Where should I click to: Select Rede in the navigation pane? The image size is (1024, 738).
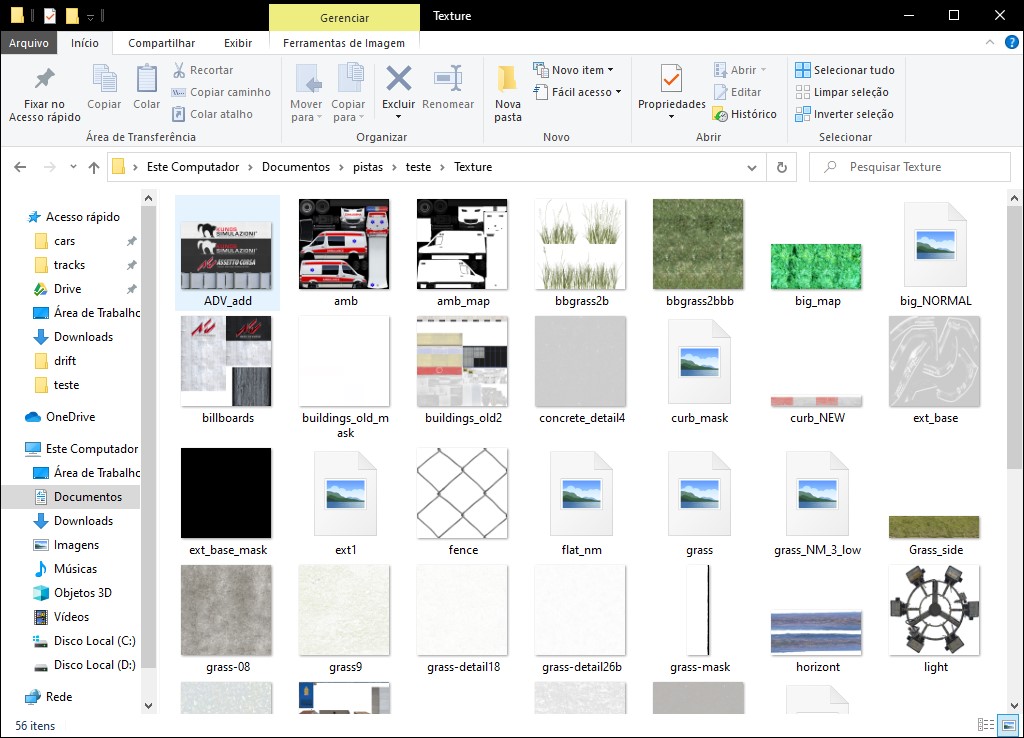pyautogui.click(x=48, y=697)
